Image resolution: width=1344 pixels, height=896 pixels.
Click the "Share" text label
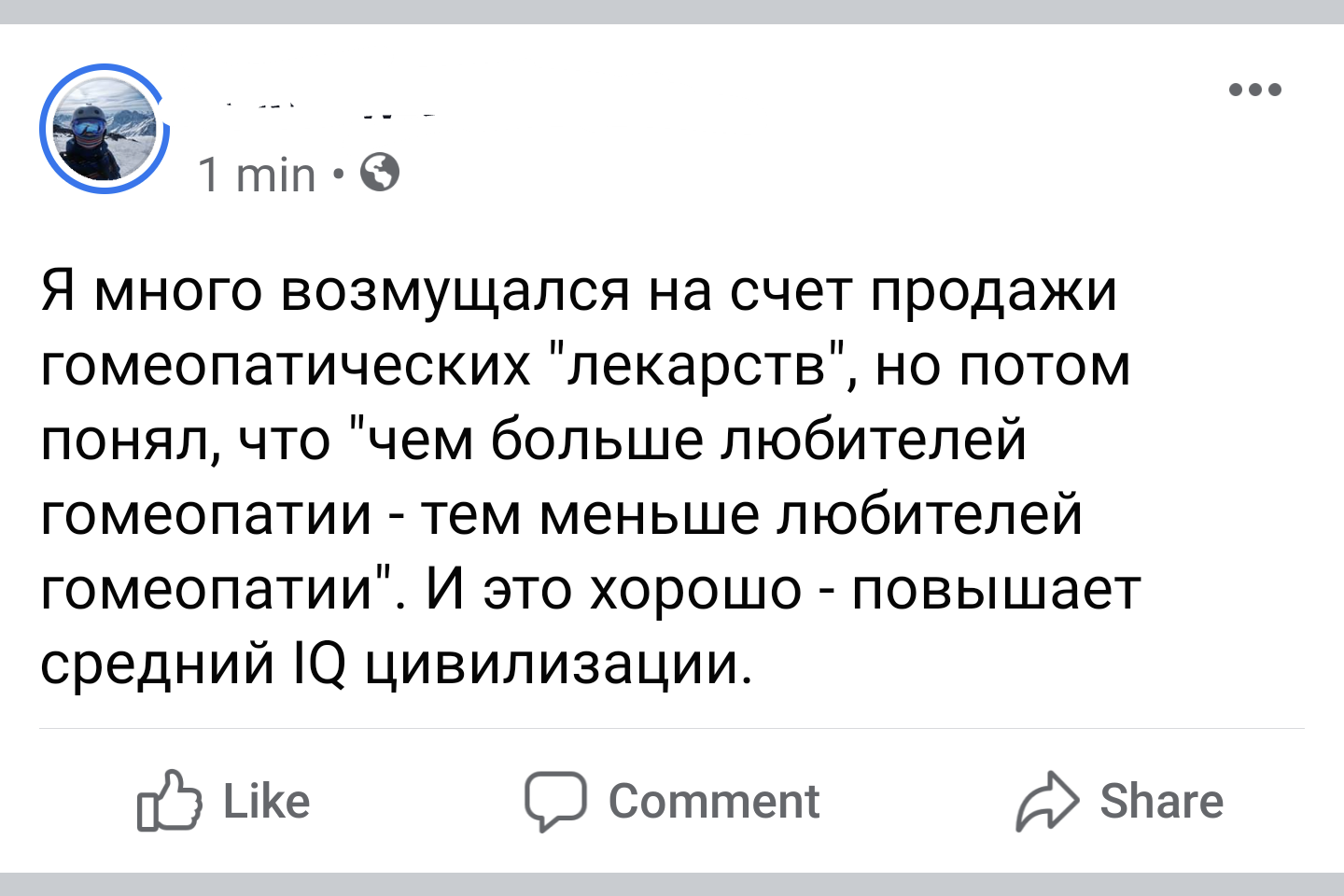(1161, 802)
